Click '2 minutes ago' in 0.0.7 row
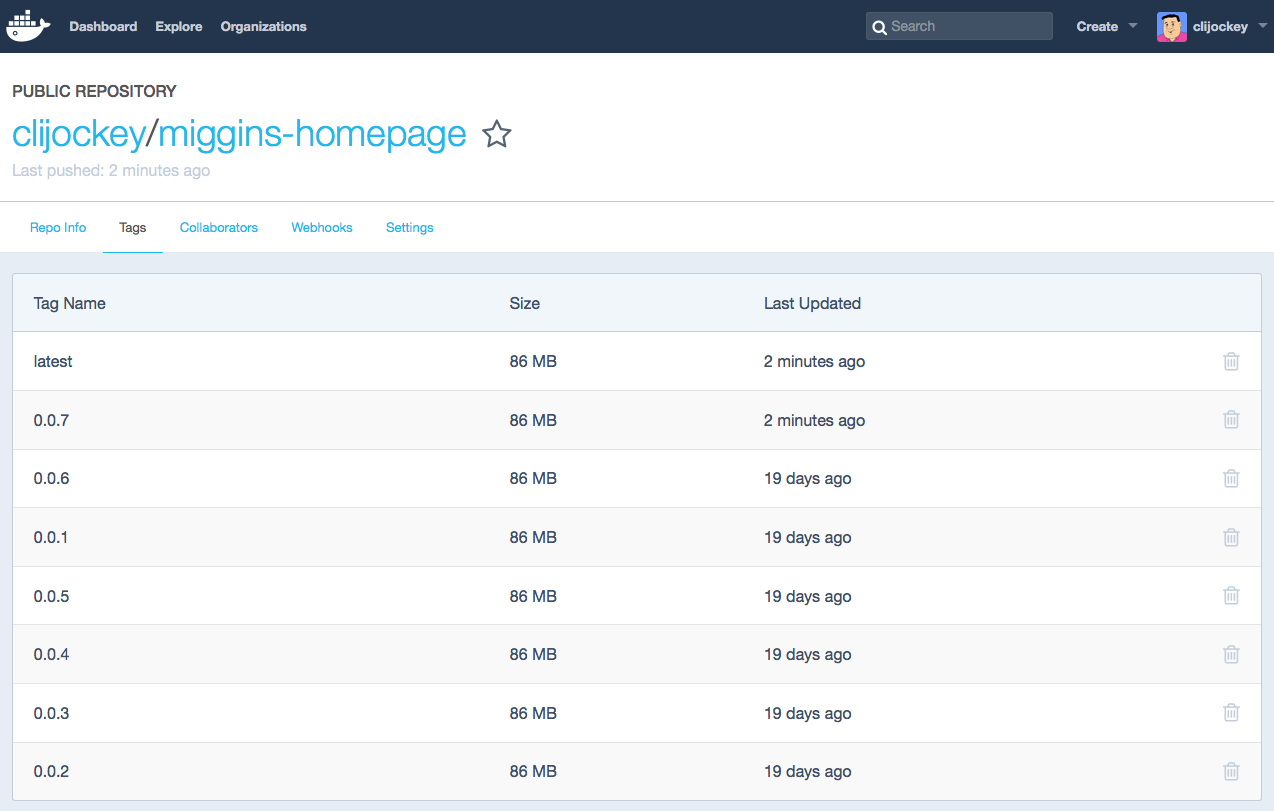 point(814,420)
